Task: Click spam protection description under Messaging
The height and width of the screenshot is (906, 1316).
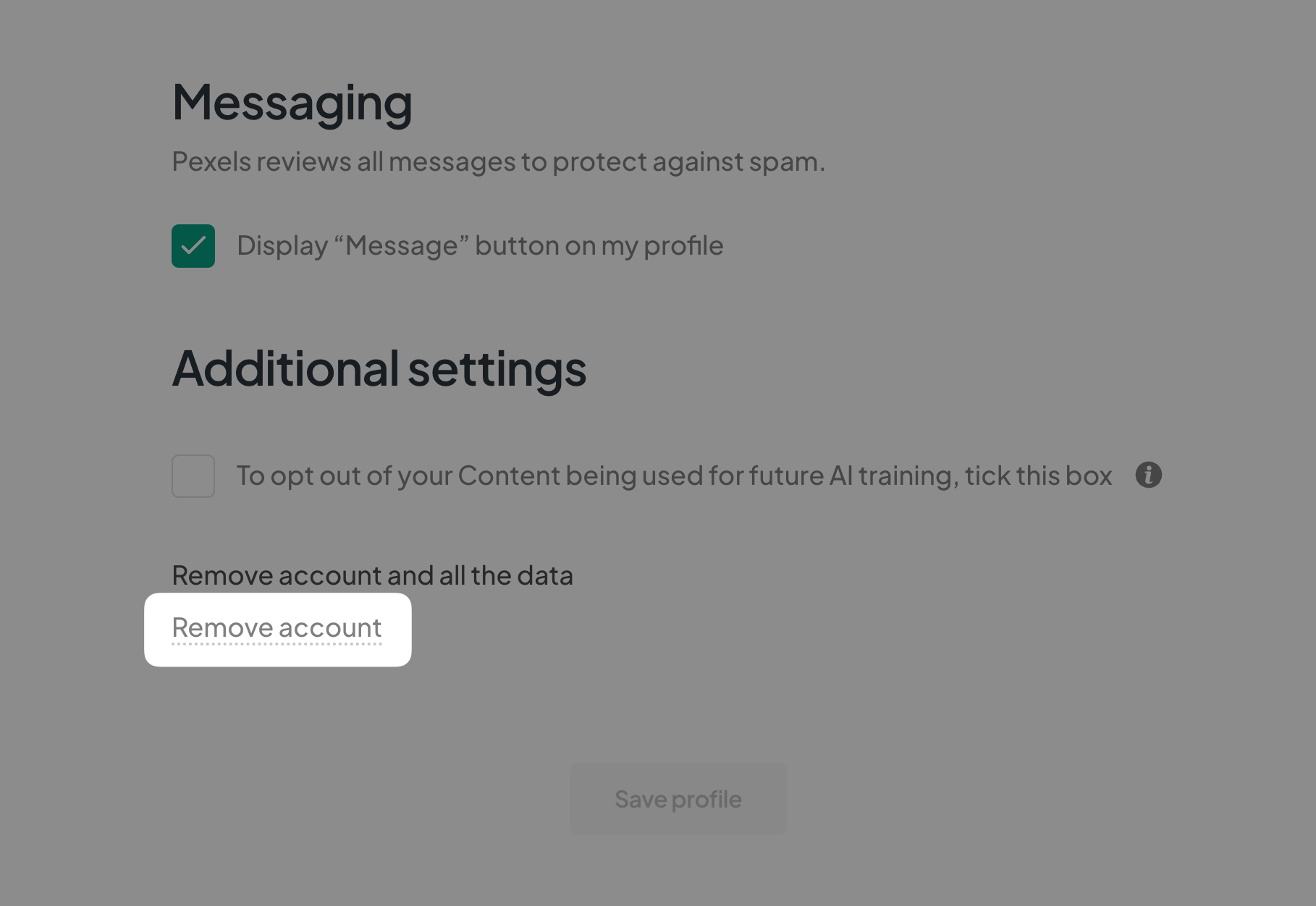Action: pyautogui.click(x=498, y=162)
